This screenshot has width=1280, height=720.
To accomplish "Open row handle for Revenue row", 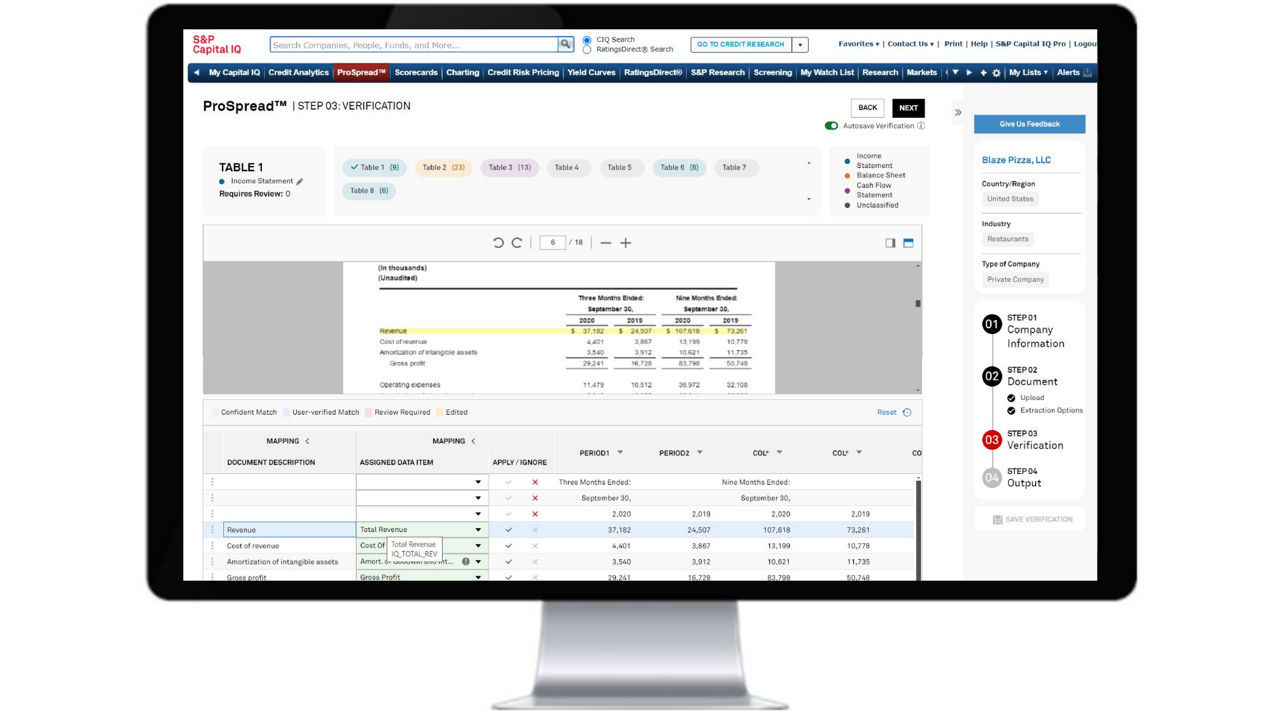I will coord(212,530).
